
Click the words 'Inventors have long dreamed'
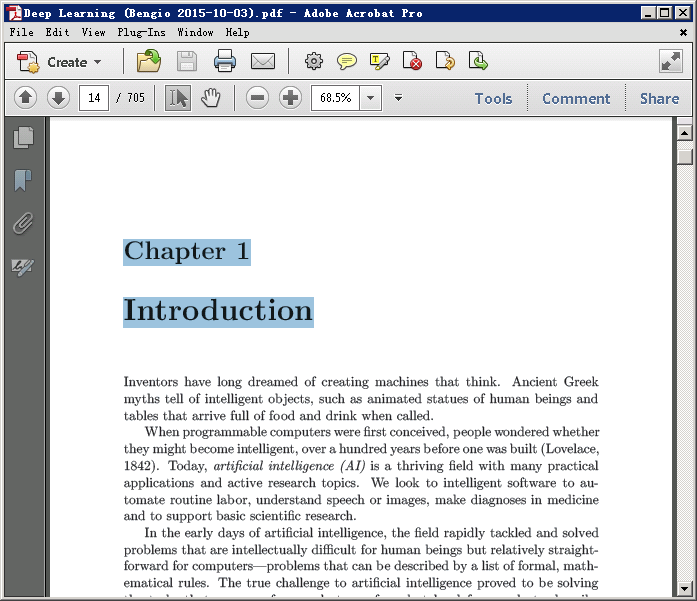tap(211, 382)
